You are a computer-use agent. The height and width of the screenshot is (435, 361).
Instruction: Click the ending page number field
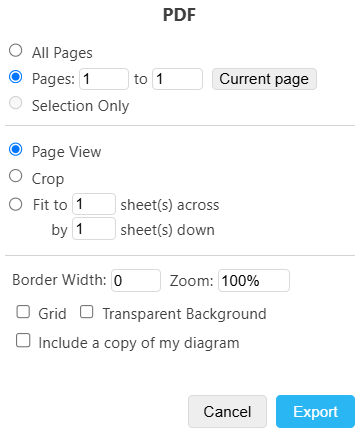coord(177,79)
